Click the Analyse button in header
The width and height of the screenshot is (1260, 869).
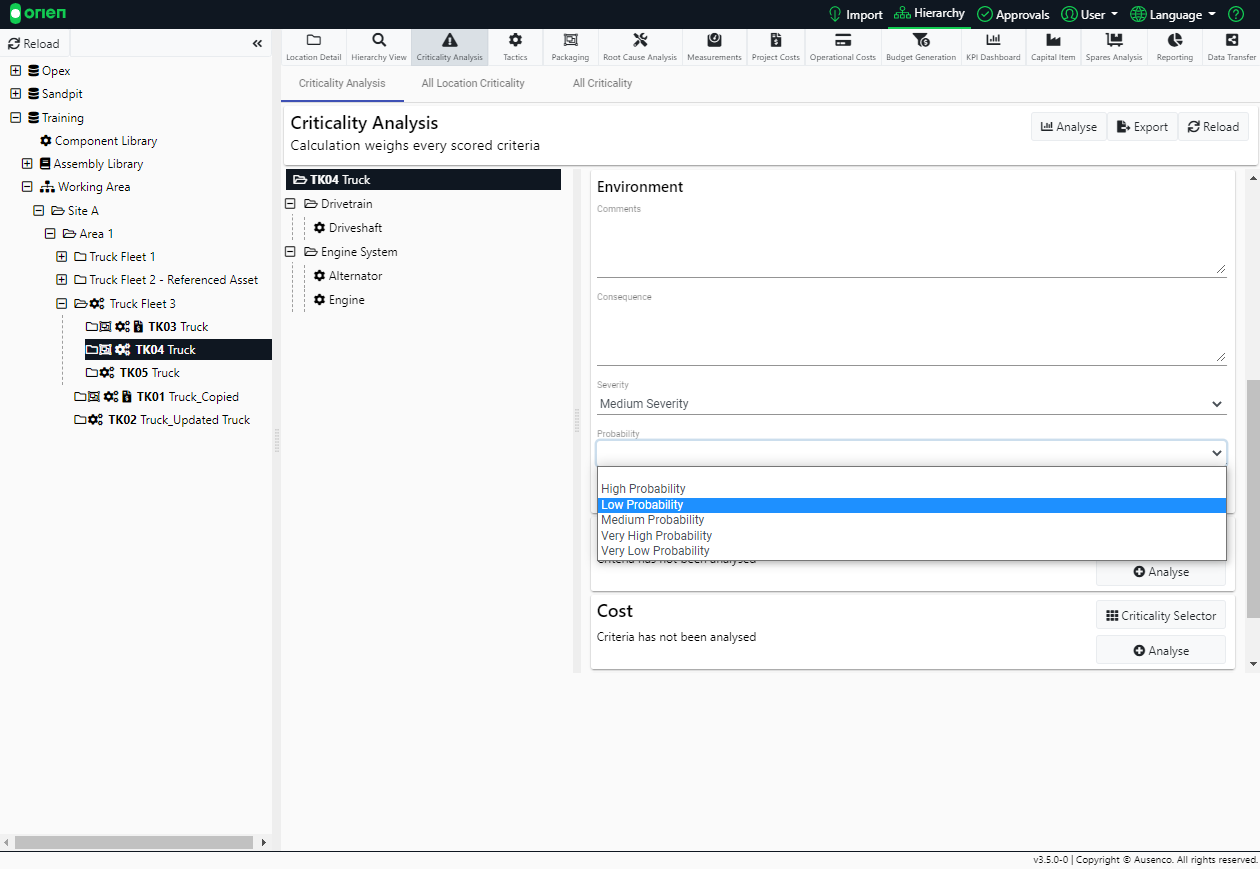coord(1069,127)
